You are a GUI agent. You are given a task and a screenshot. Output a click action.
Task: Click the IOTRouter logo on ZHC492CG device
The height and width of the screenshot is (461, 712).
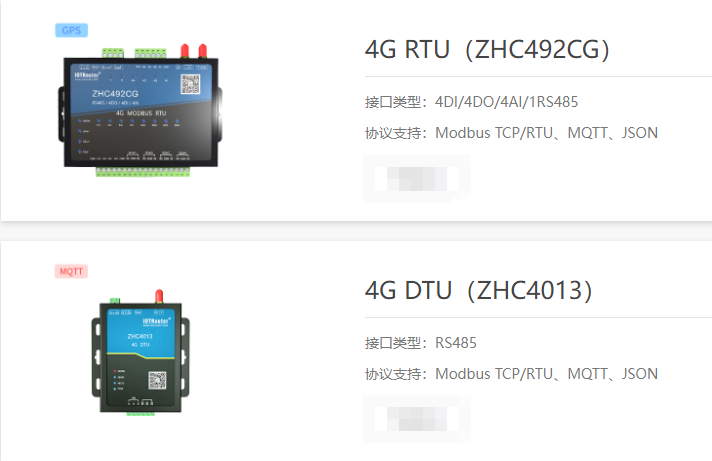click(x=87, y=75)
